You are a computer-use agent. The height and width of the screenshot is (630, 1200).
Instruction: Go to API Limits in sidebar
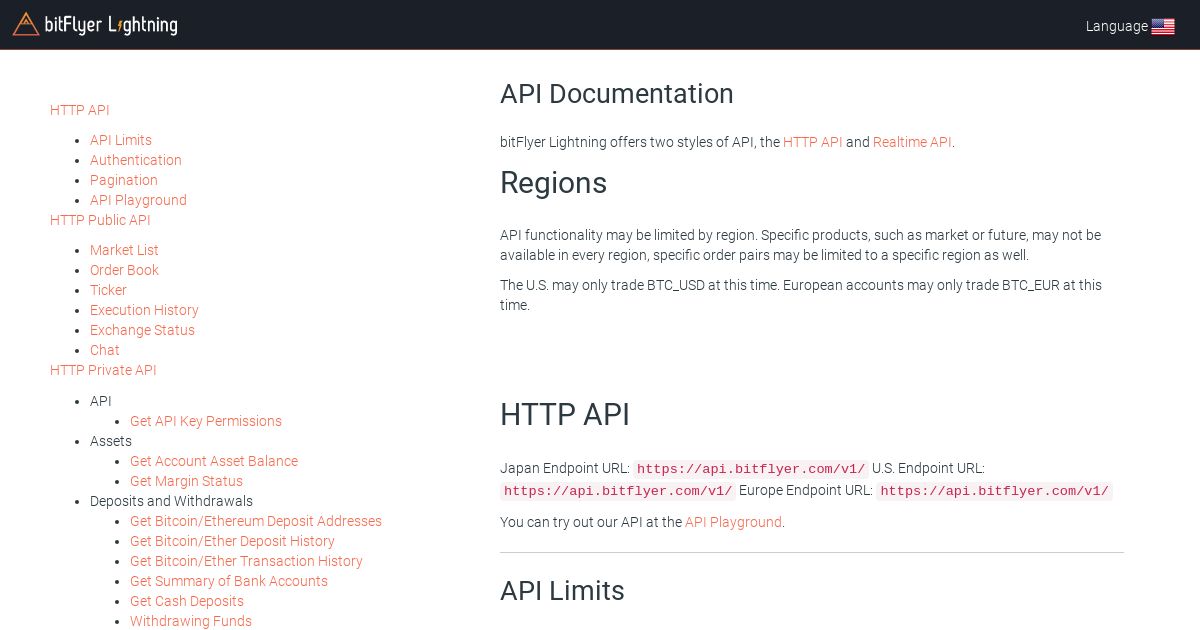click(121, 140)
